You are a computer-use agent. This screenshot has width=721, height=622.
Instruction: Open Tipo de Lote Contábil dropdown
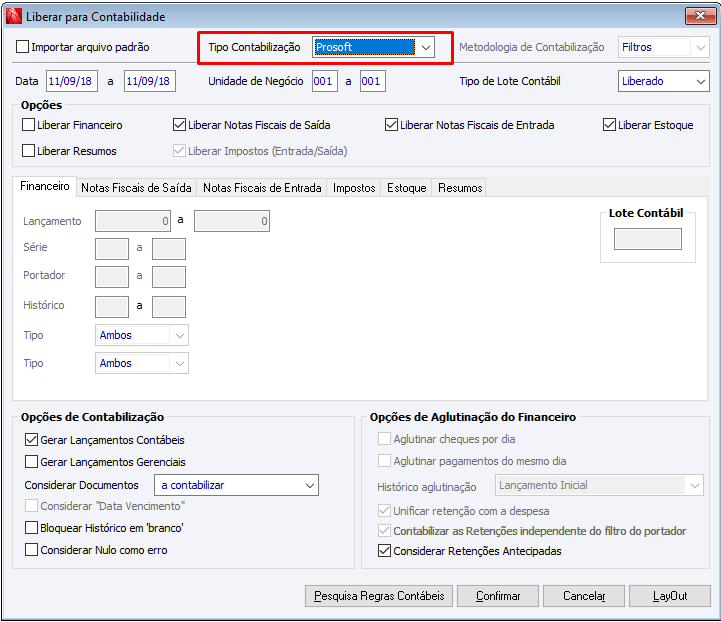click(x=663, y=81)
